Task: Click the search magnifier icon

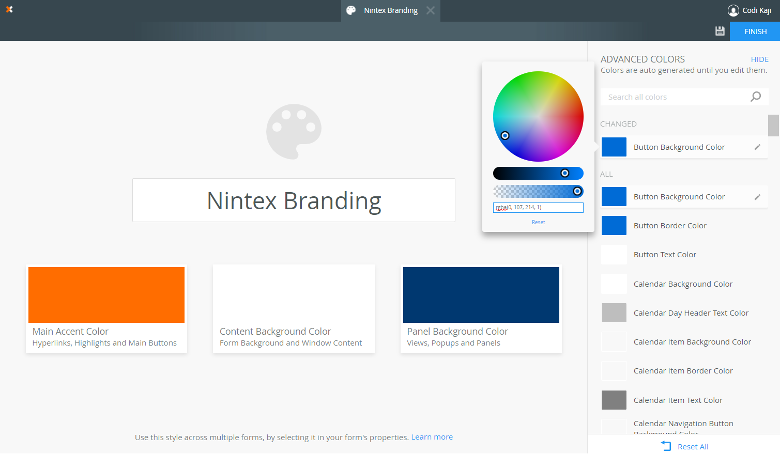Action: (x=756, y=96)
